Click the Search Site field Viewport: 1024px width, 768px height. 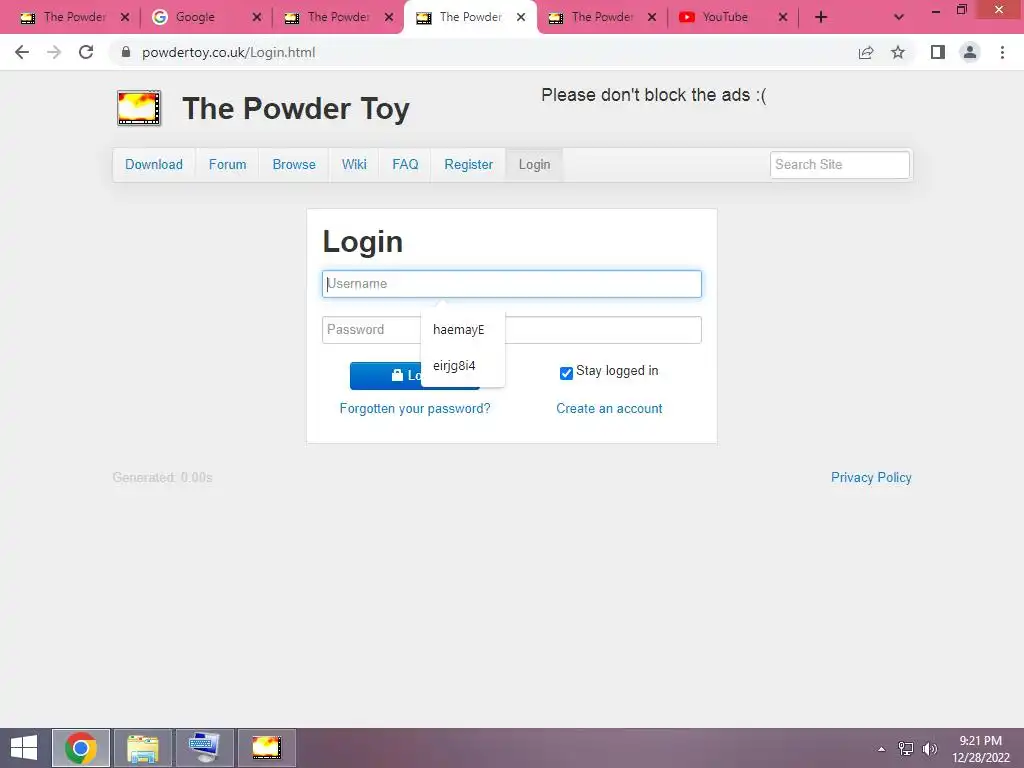point(839,165)
